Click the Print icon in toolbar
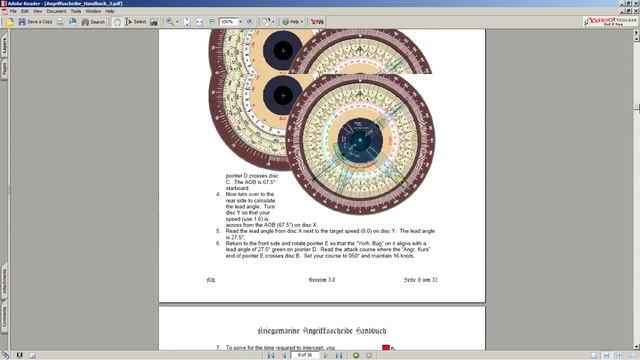This screenshot has height=360, width=640. pos(60,22)
